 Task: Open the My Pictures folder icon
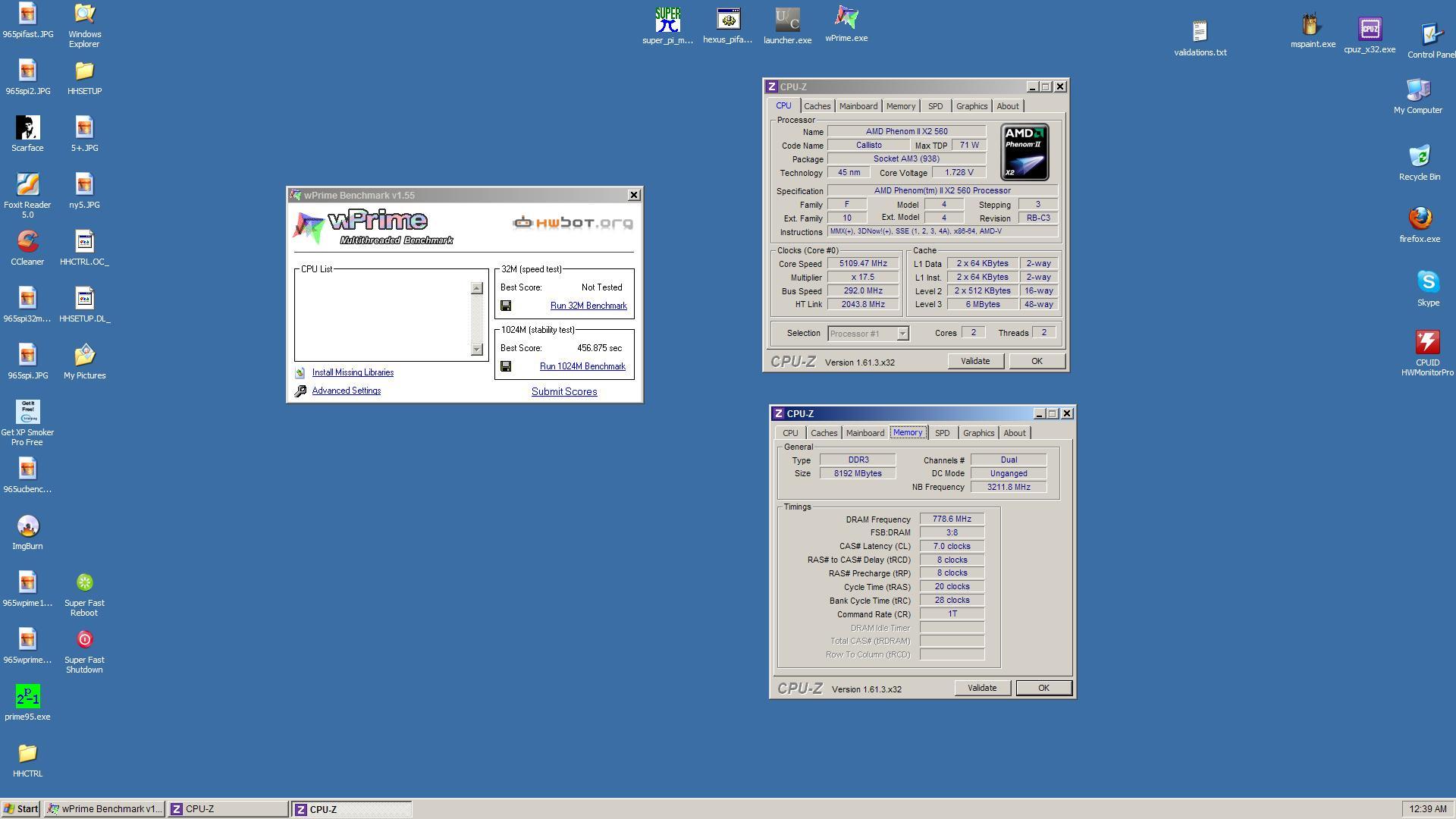[84, 362]
